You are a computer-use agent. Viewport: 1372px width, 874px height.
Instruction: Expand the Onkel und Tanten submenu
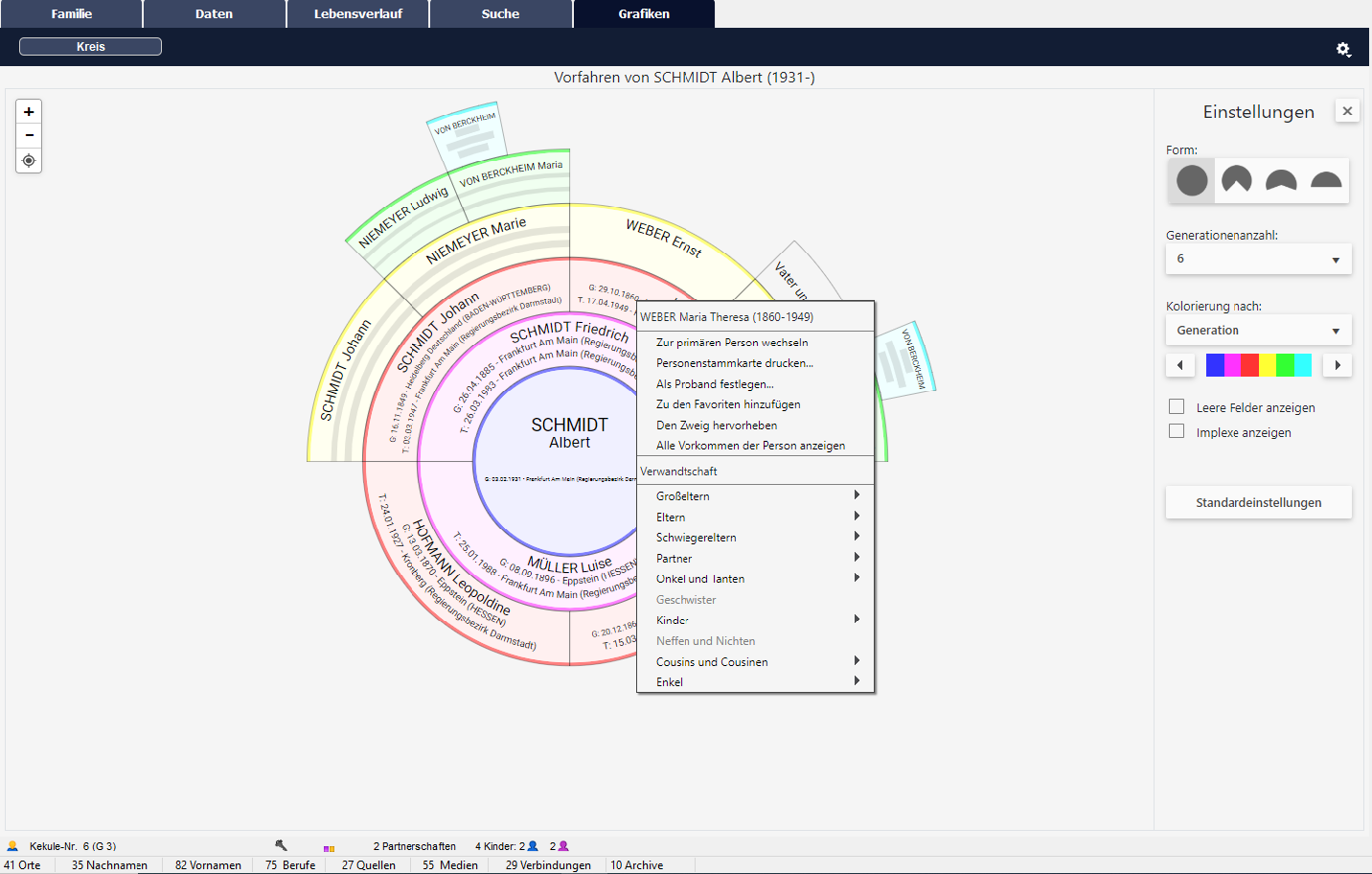pyautogui.click(x=756, y=578)
